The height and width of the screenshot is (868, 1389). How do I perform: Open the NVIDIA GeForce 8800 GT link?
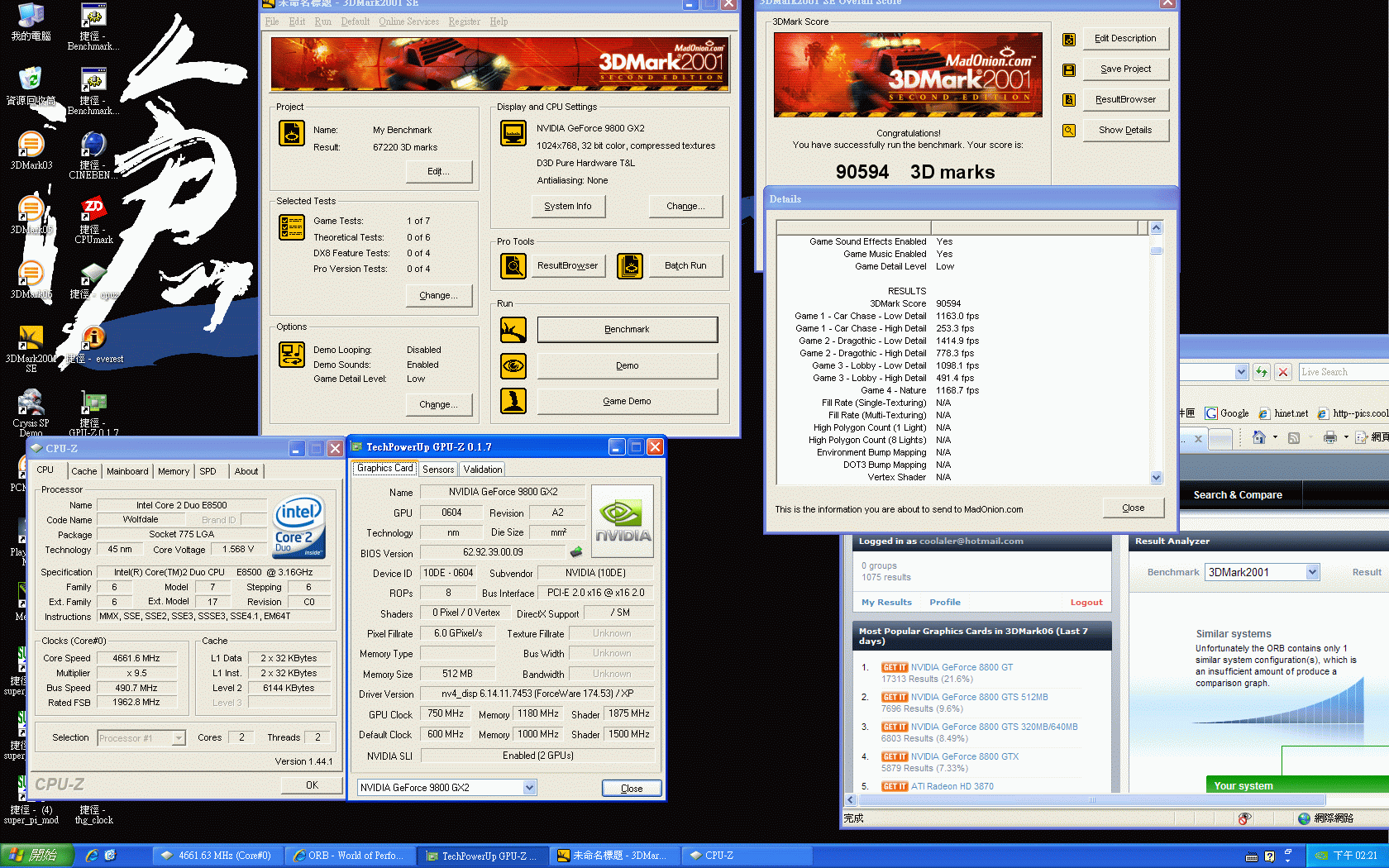coord(962,667)
